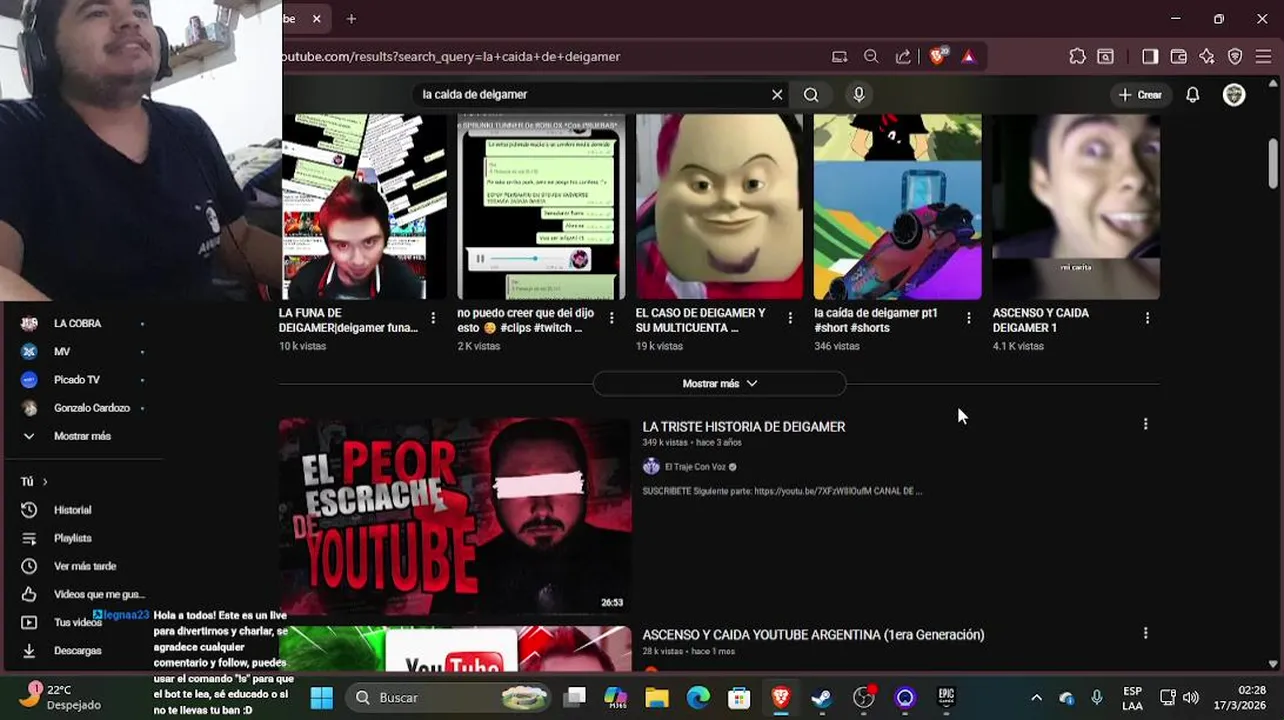Open Brave Leo AI sparkle icon
This screenshot has width=1284, height=720.
(x=1207, y=57)
